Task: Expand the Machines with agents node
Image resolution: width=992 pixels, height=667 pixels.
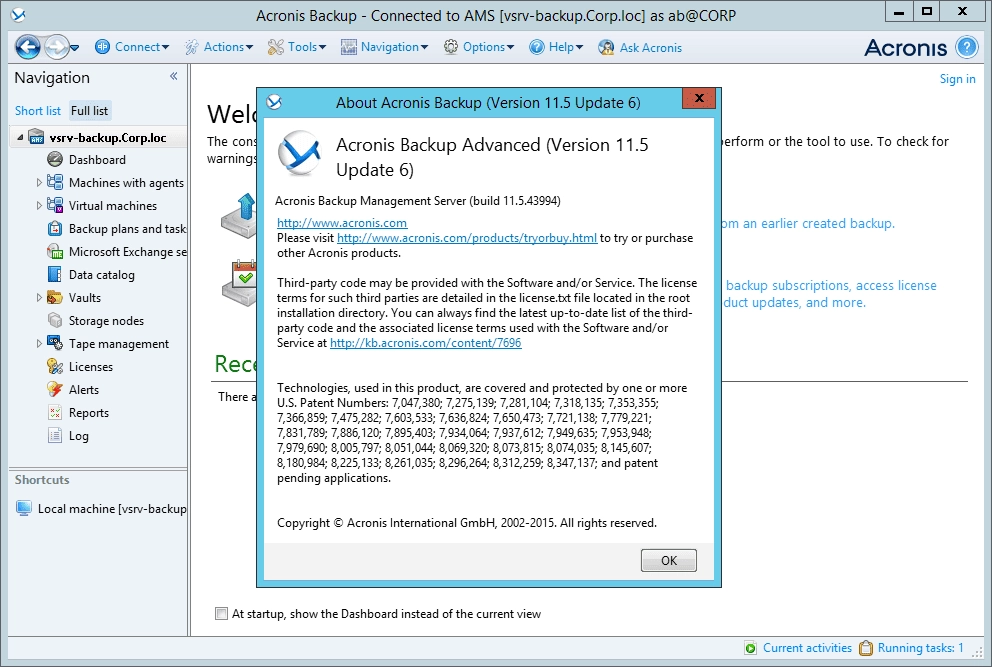Action: click(39, 183)
